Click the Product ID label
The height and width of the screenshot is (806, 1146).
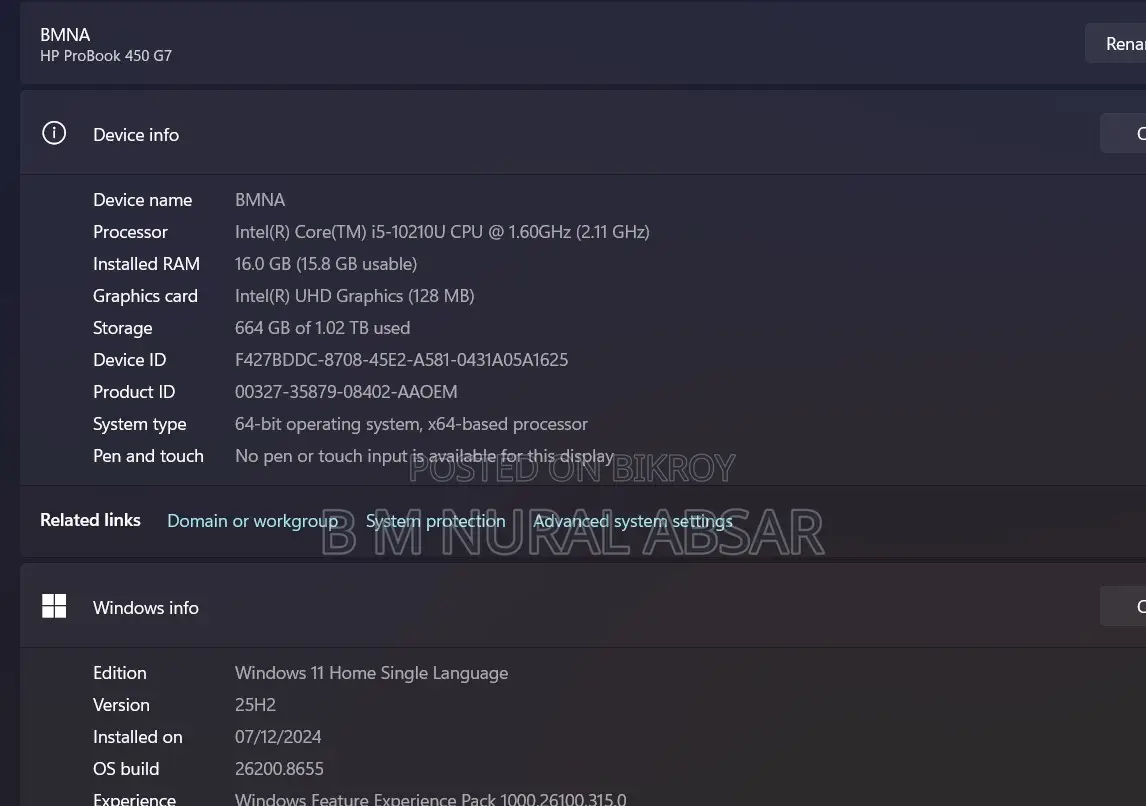(x=134, y=392)
